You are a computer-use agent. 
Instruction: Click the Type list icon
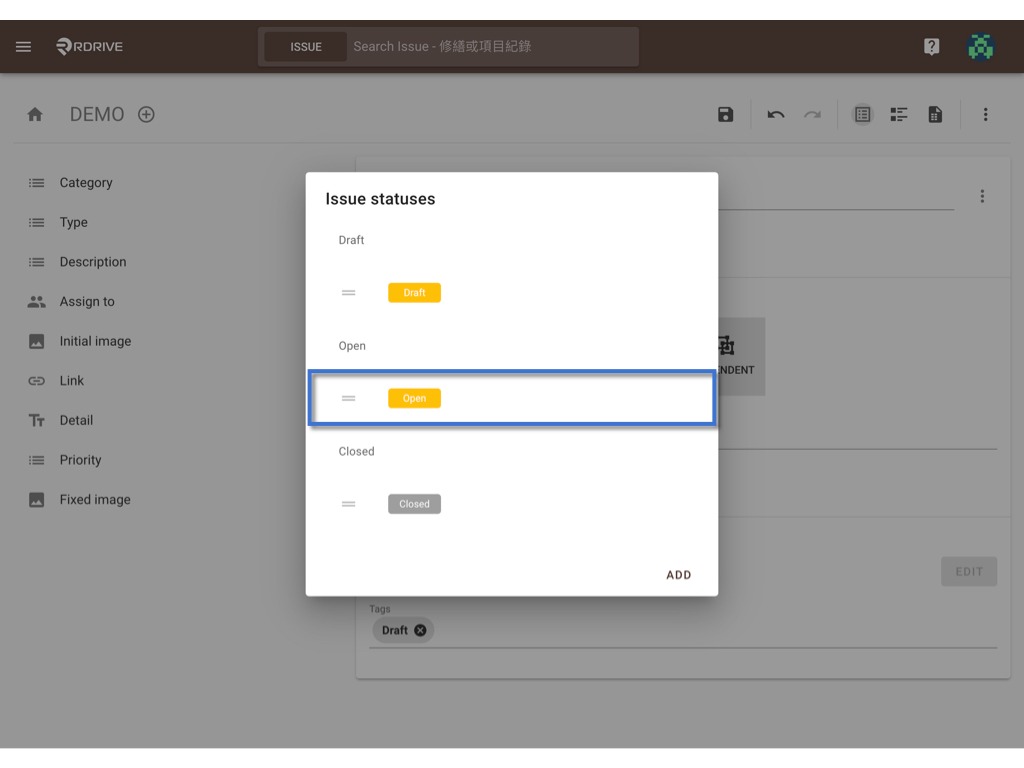coord(37,222)
